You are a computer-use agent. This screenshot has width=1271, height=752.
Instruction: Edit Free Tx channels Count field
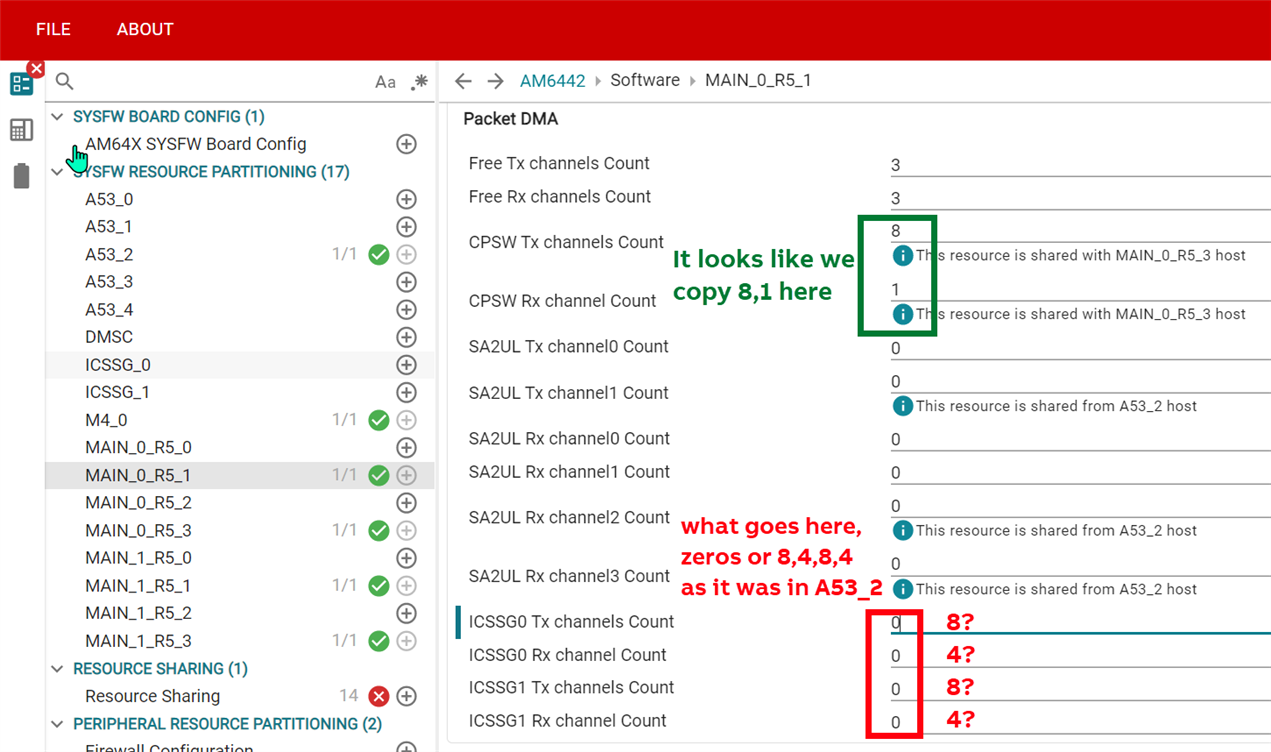click(x=1080, y=165)
